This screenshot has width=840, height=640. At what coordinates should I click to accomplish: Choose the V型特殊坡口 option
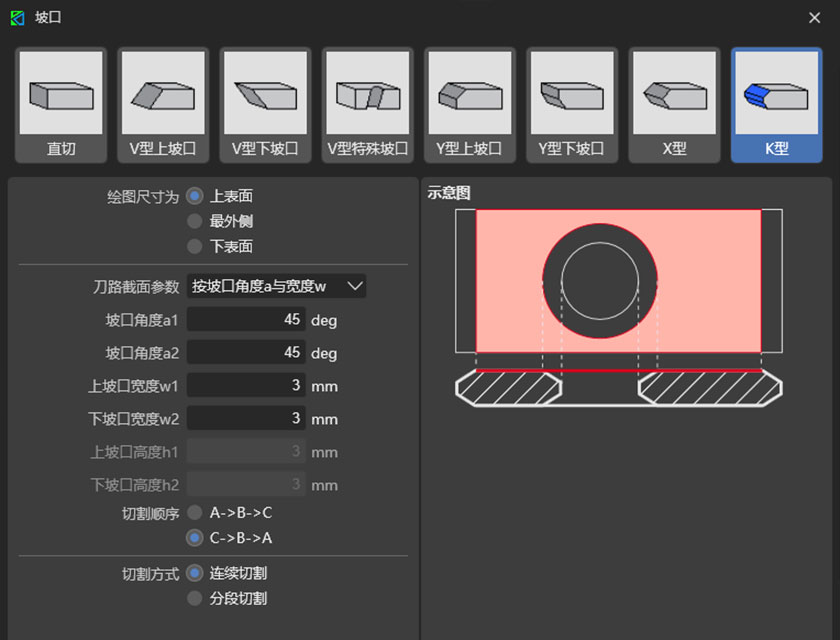point(366,103)
